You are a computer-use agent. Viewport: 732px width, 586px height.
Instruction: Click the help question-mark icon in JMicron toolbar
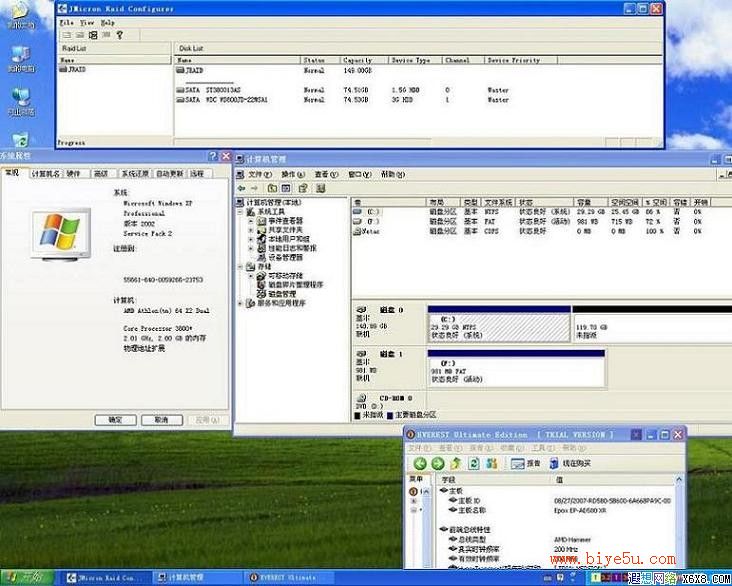pos(120,35)
